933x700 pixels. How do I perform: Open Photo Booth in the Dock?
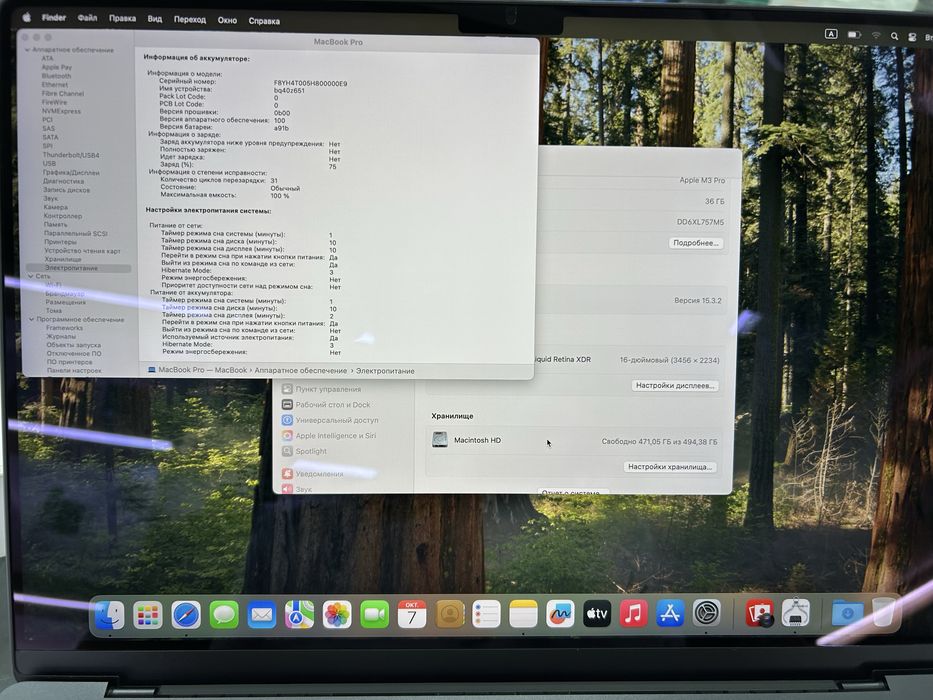(759, 612)
